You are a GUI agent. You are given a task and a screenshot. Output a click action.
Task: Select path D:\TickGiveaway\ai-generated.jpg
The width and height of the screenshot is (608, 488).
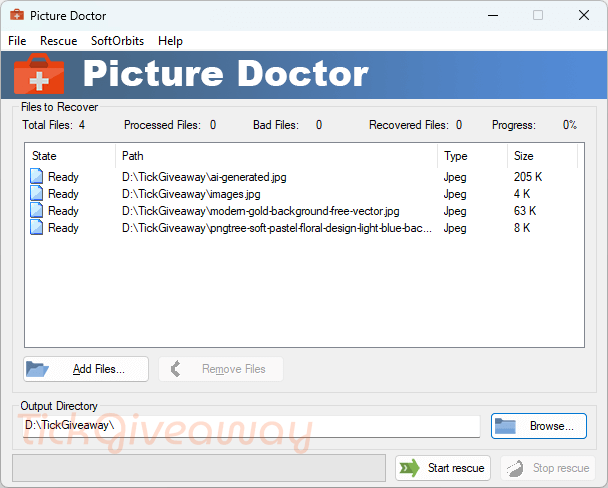click(204, 177)
